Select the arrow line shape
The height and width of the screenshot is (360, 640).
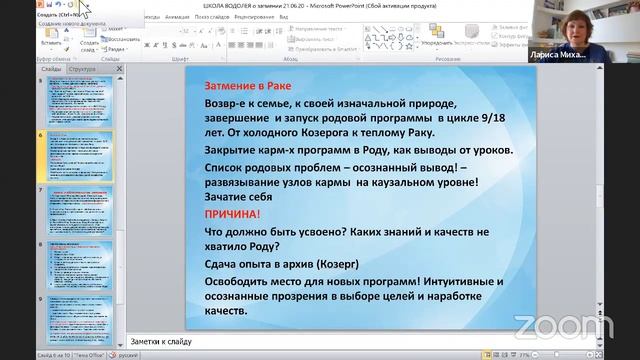(x=384, y=29)
